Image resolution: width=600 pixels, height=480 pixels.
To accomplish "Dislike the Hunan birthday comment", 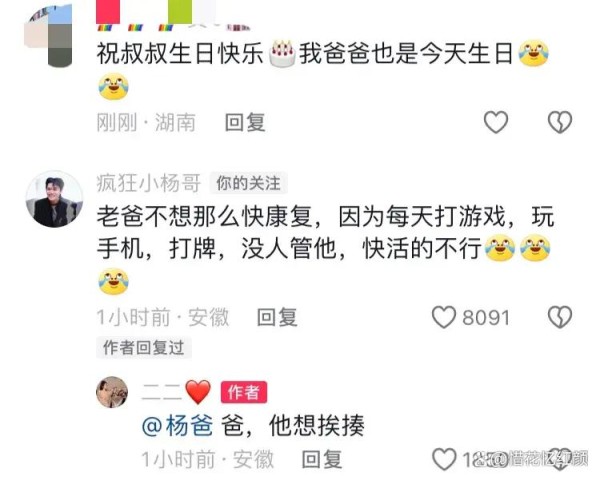I will [x=560, y=122].
